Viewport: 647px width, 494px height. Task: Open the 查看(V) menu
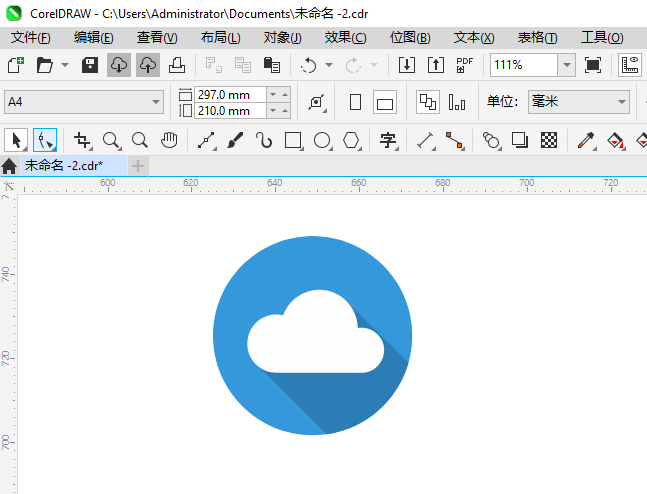(x=157, y=38)
